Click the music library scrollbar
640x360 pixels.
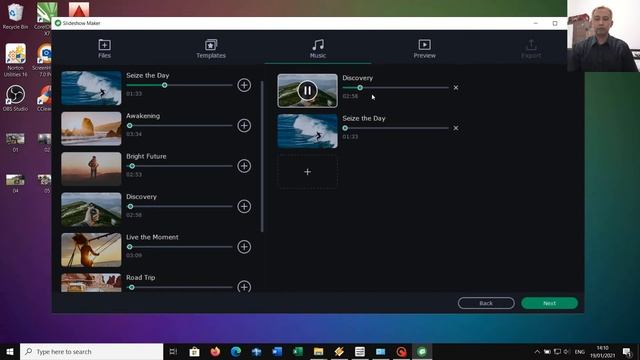pos(262,156)
